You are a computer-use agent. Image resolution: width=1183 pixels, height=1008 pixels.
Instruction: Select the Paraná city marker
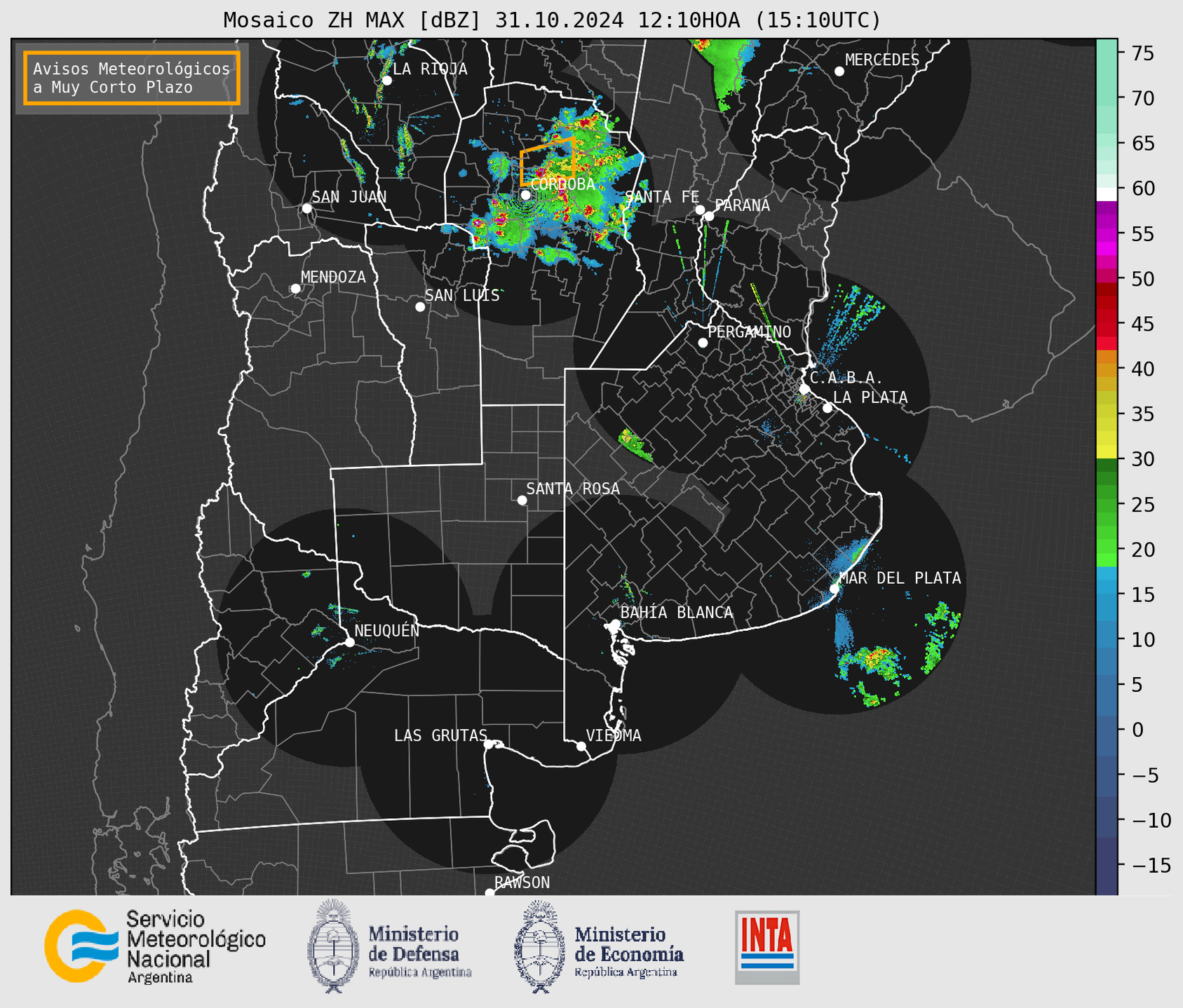pyautogui.click(x=709, y=216)
